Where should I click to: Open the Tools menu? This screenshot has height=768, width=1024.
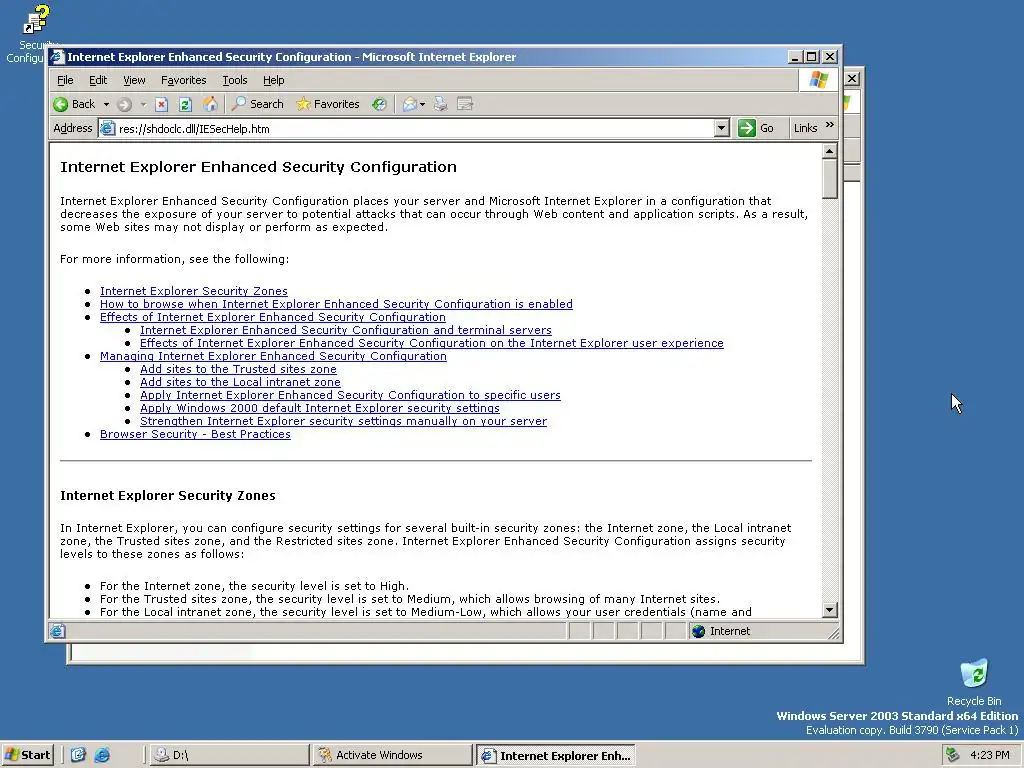(234, 80)
